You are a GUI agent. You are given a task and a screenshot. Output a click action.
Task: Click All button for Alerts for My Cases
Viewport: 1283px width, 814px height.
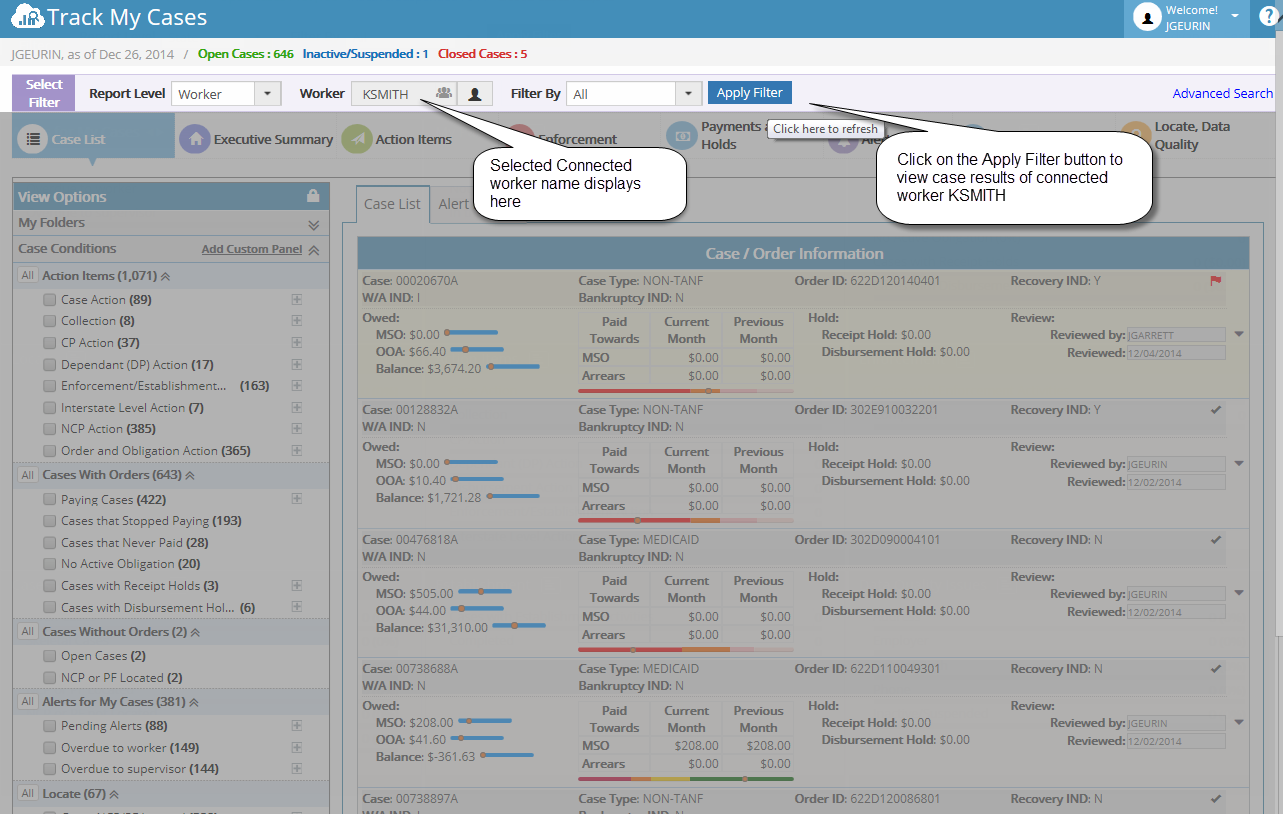coord(28,702)
